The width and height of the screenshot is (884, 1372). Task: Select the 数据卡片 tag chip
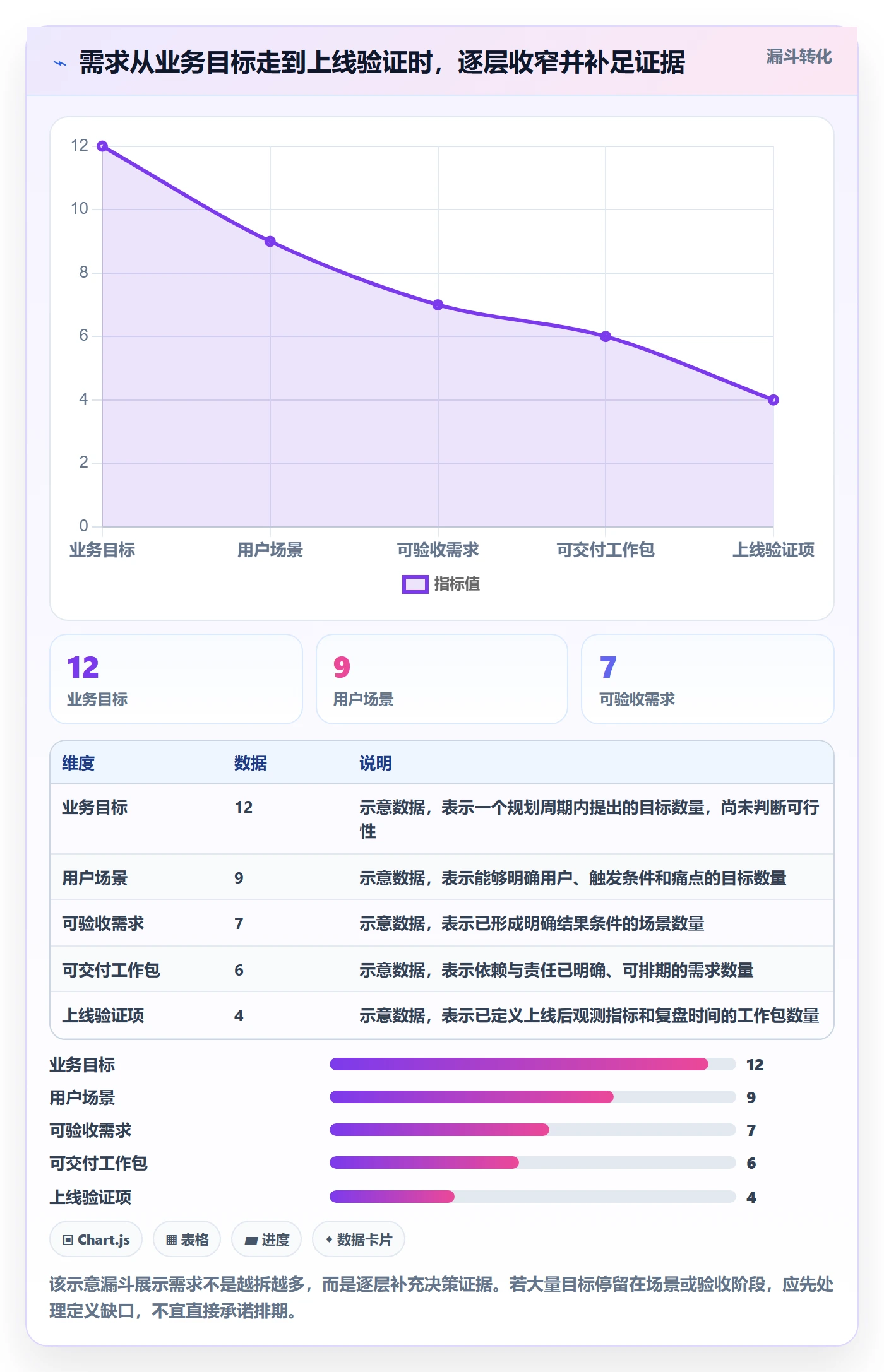coord(359,1239)
